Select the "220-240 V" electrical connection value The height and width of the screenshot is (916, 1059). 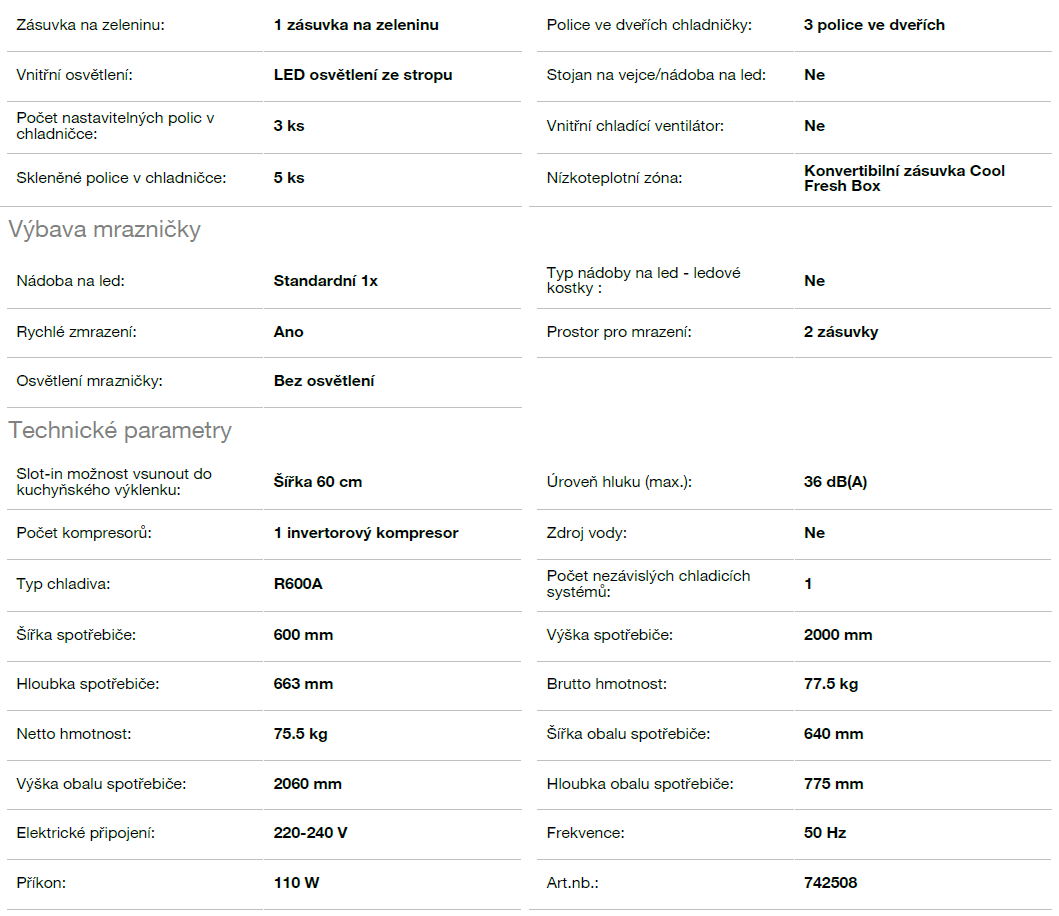[311, 833]
